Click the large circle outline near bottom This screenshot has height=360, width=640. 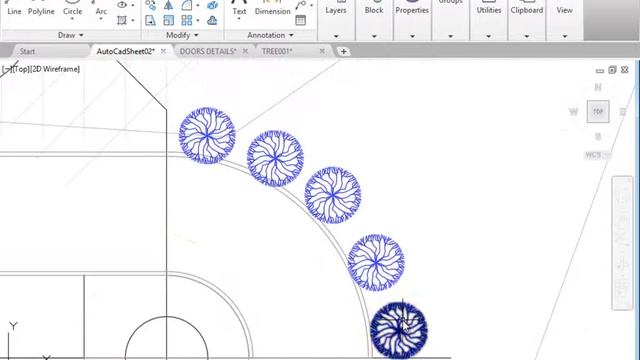click(167, 338)
